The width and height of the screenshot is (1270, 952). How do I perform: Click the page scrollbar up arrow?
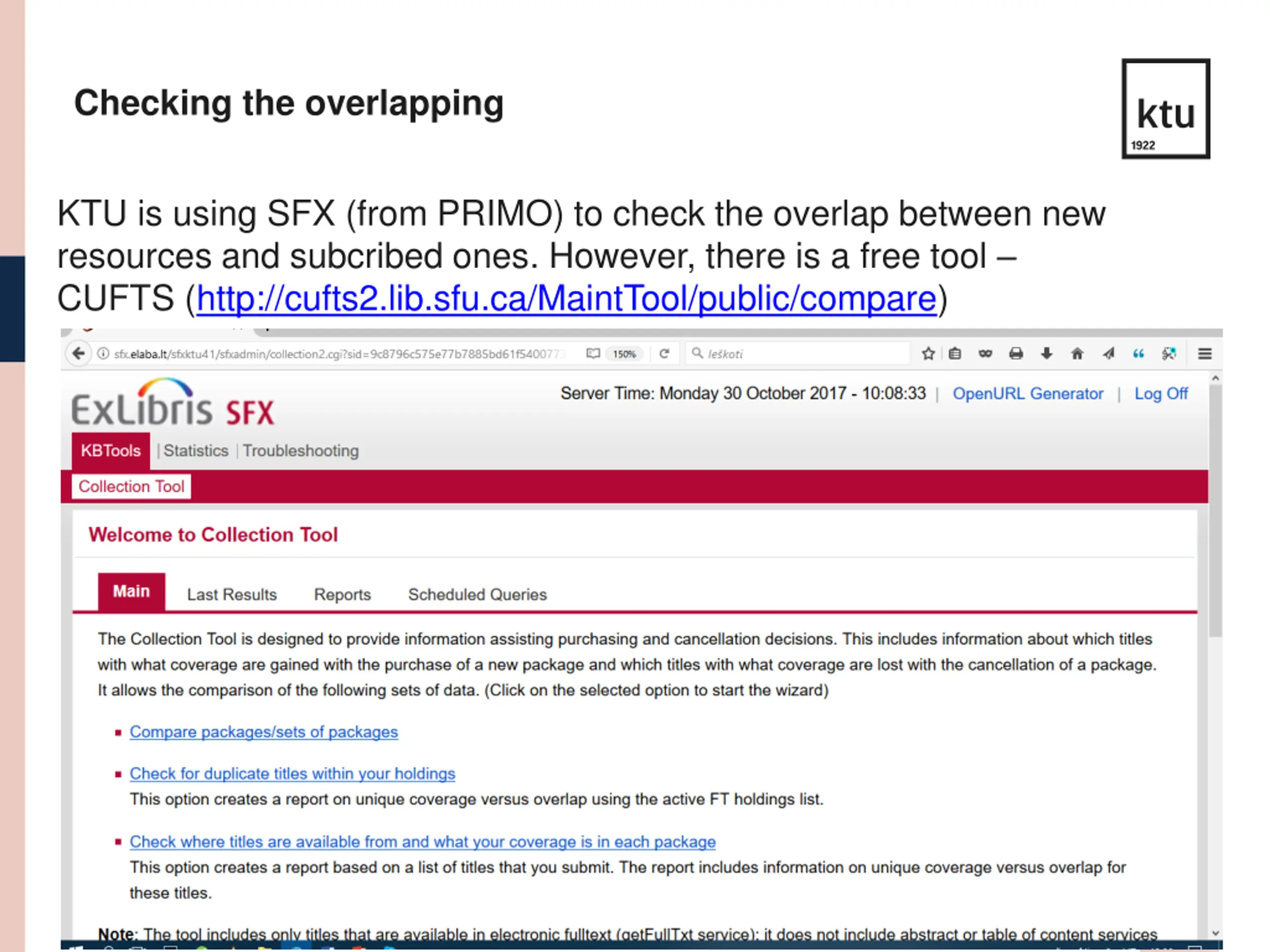[x=1215, y=378]
